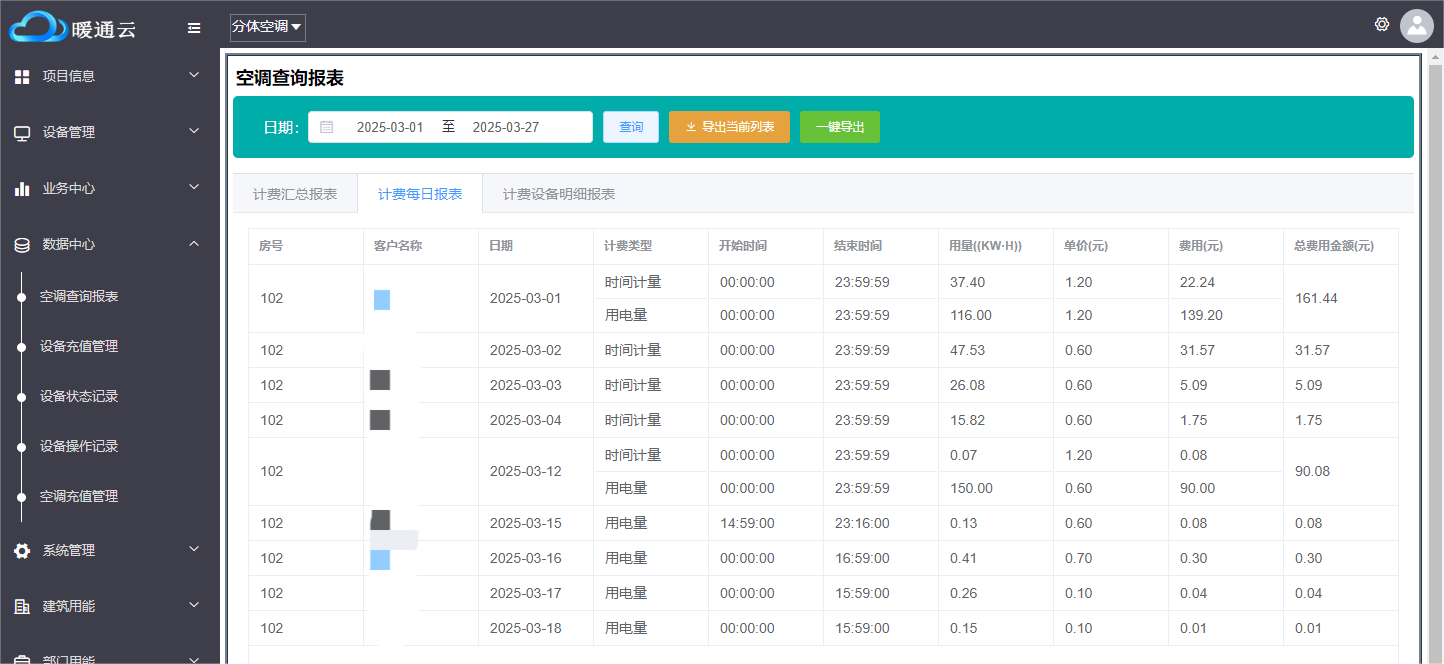Click the 项目信息 grid icon
This screenshot has width=1444, height=664.
click(x=22, y=76)
